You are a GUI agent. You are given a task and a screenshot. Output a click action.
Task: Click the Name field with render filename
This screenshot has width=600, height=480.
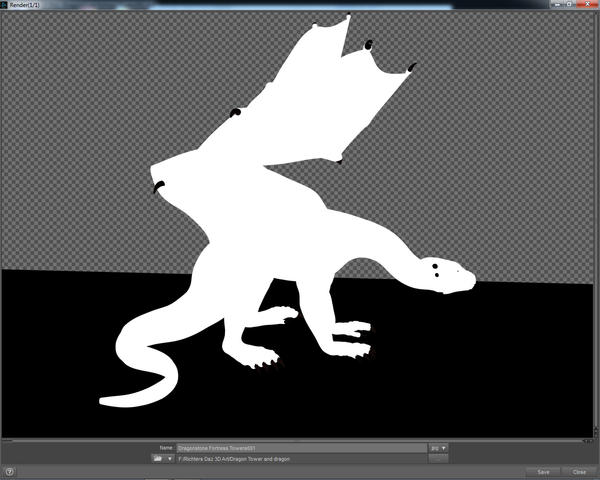[302, 448]
